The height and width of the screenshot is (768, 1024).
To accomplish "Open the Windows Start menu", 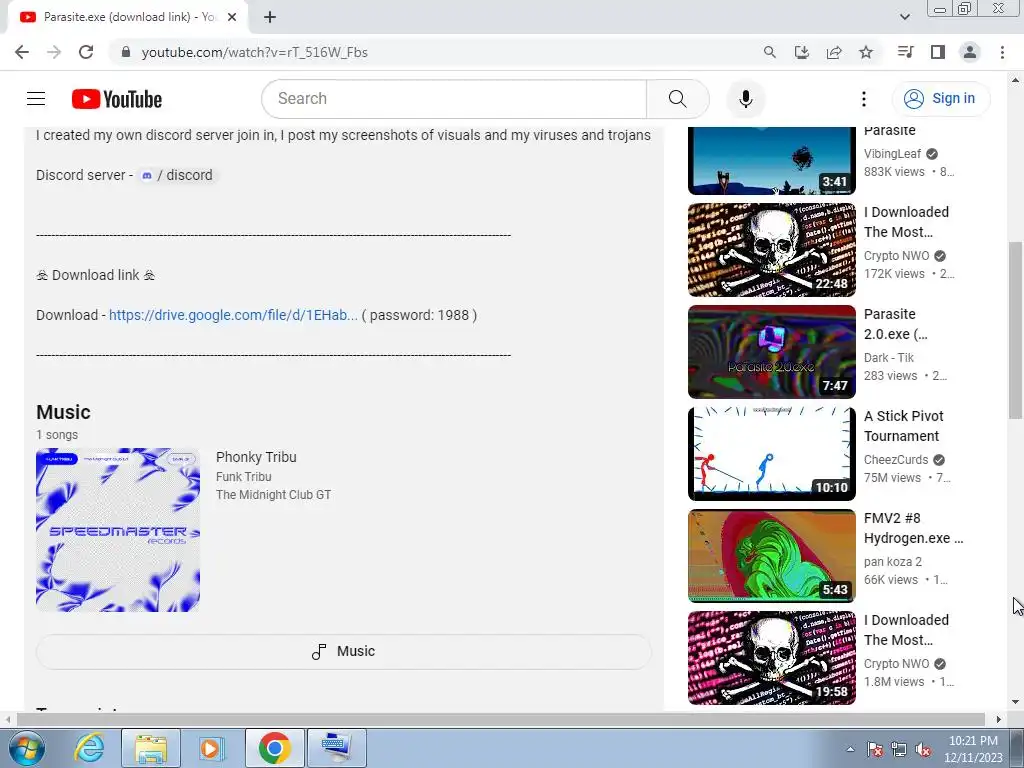I will 26,748.
